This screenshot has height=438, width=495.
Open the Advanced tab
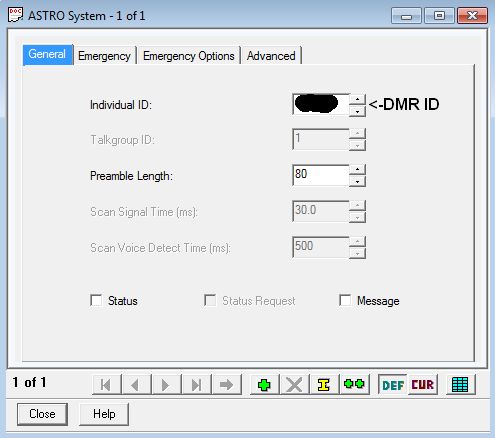click(x=271, y=56)
